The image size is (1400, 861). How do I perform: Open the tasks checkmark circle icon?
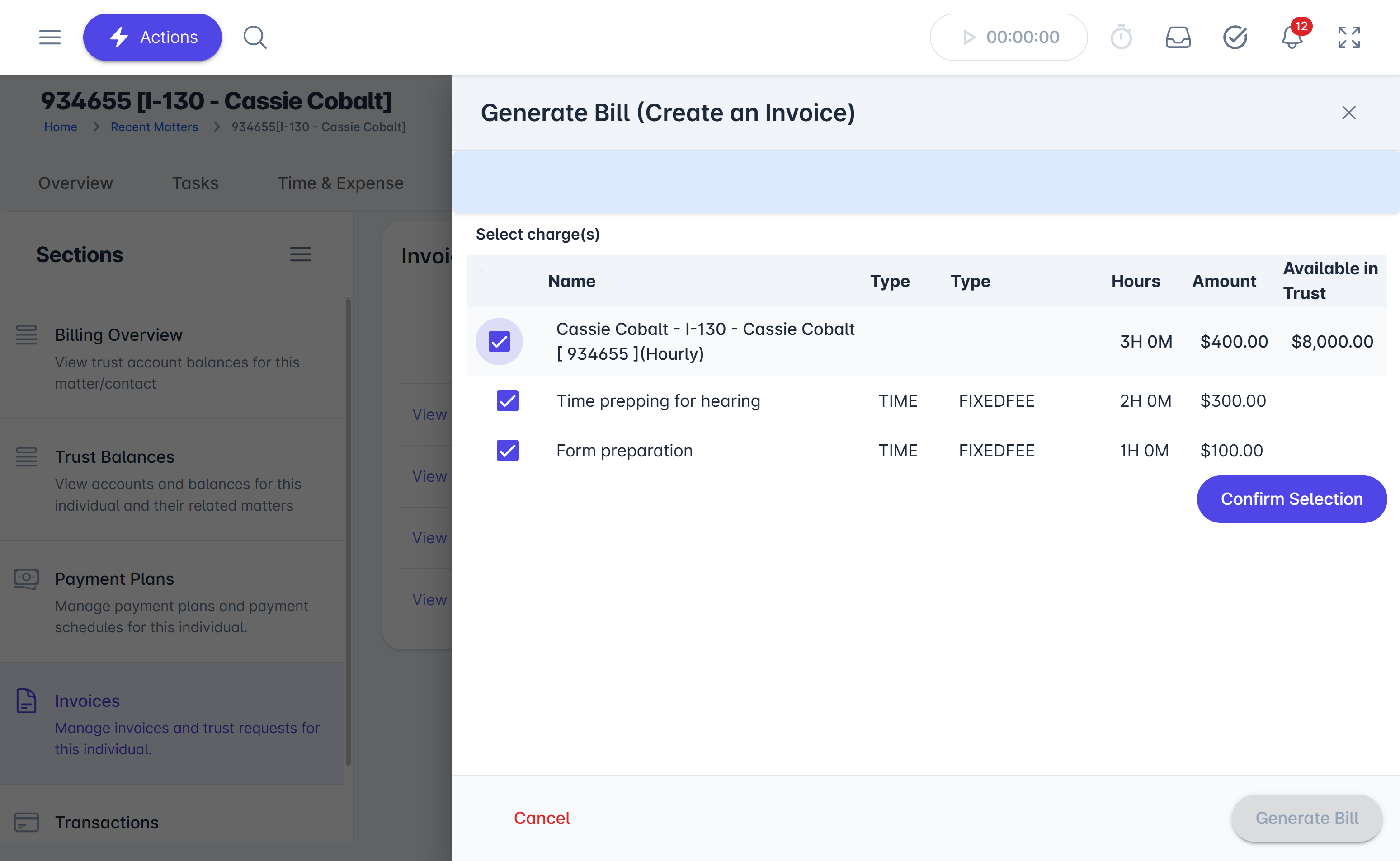[1235, 38]
